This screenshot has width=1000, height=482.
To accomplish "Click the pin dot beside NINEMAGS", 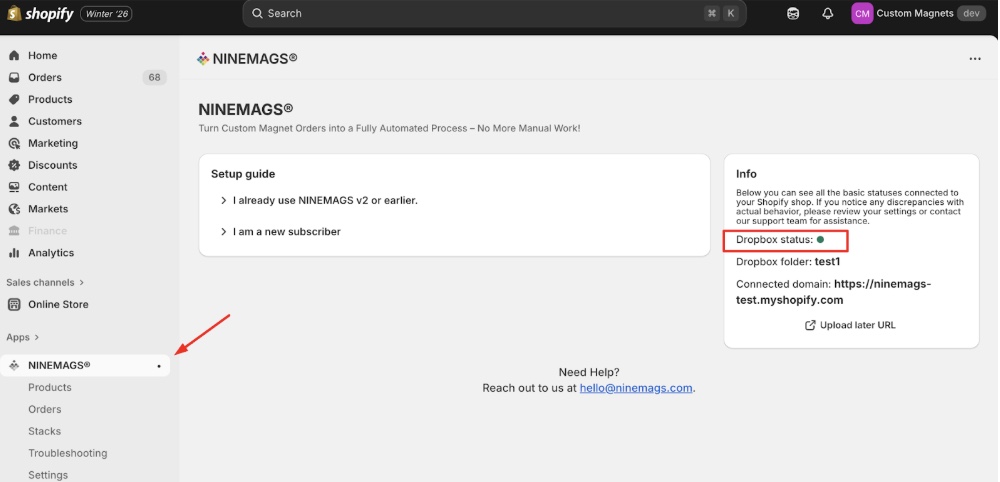I will pos(159,366).
